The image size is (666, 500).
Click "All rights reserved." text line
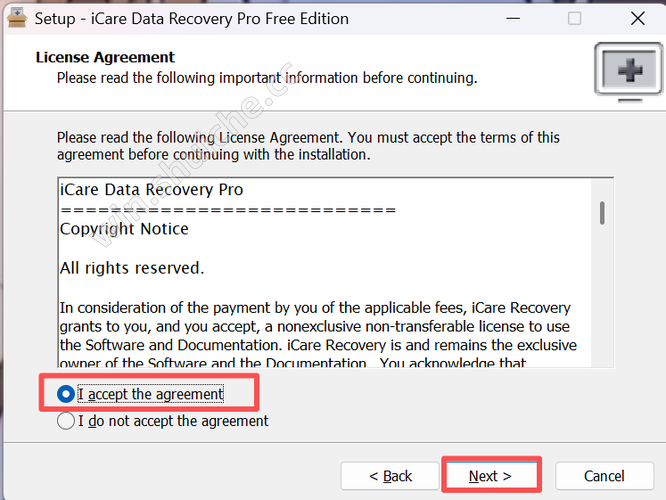132,268
